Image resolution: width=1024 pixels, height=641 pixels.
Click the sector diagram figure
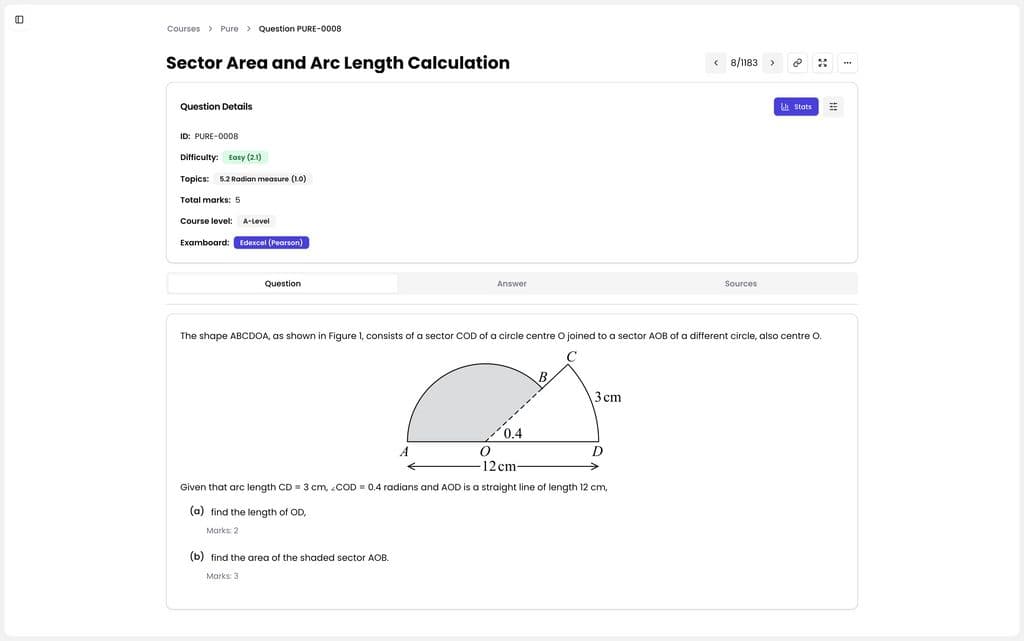coord(511,411)
